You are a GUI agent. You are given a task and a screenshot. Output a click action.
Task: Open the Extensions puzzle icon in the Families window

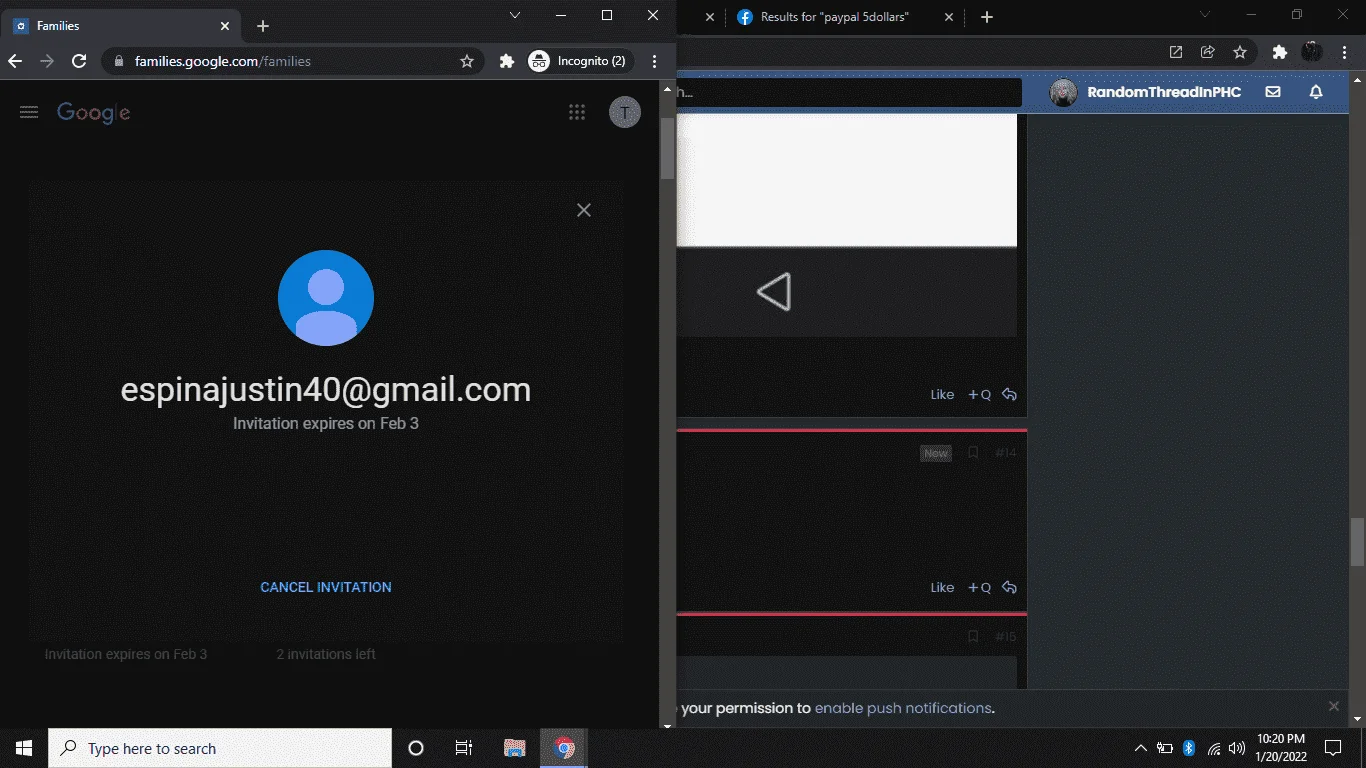[x=507, y=61]
